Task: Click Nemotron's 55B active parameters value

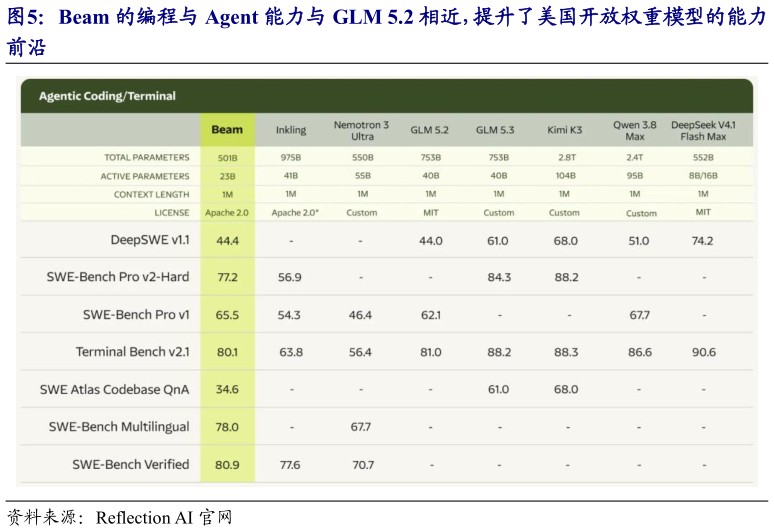Action: point(363,176)
